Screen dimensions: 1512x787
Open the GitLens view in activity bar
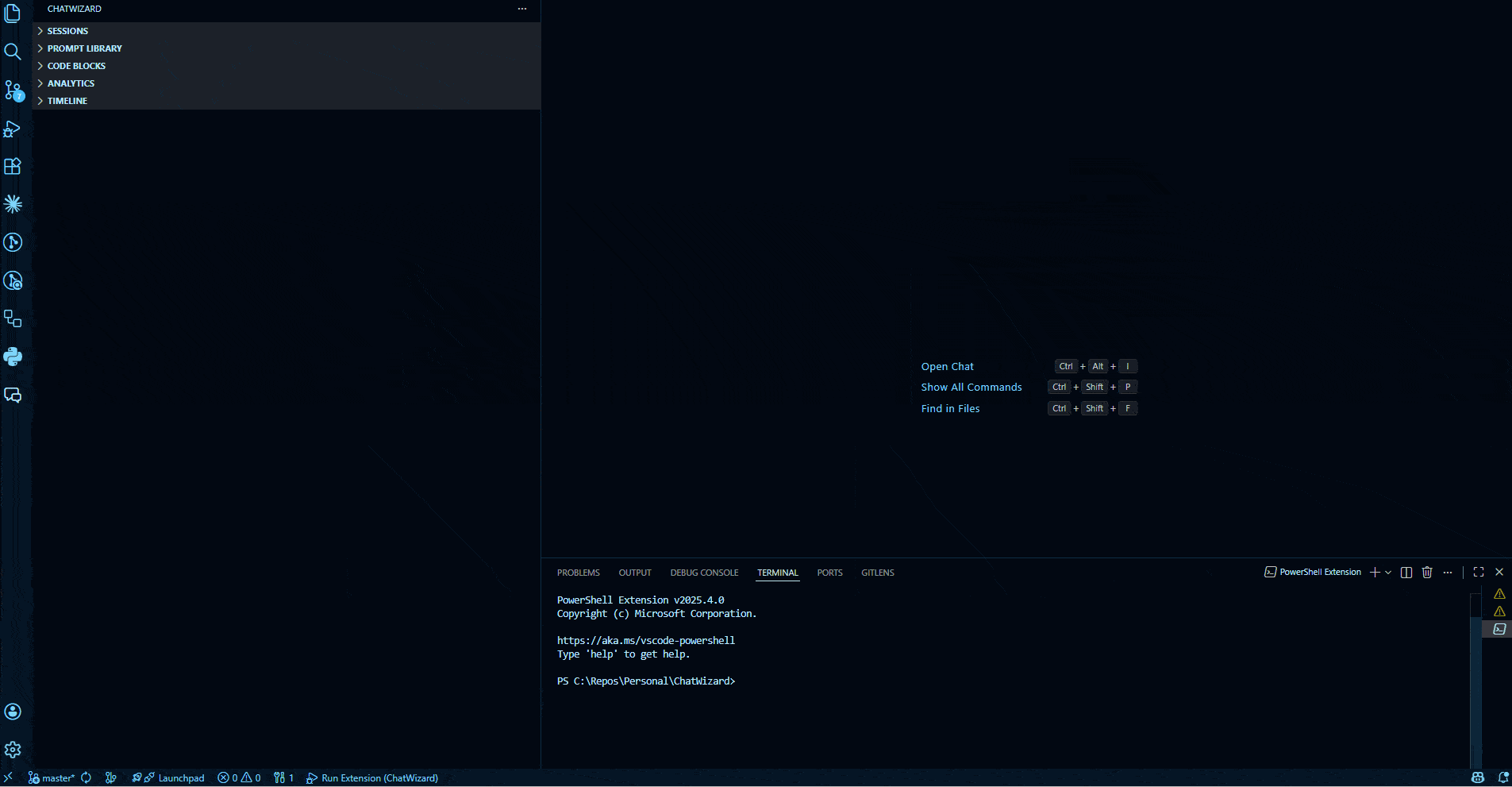coord(13,242)
